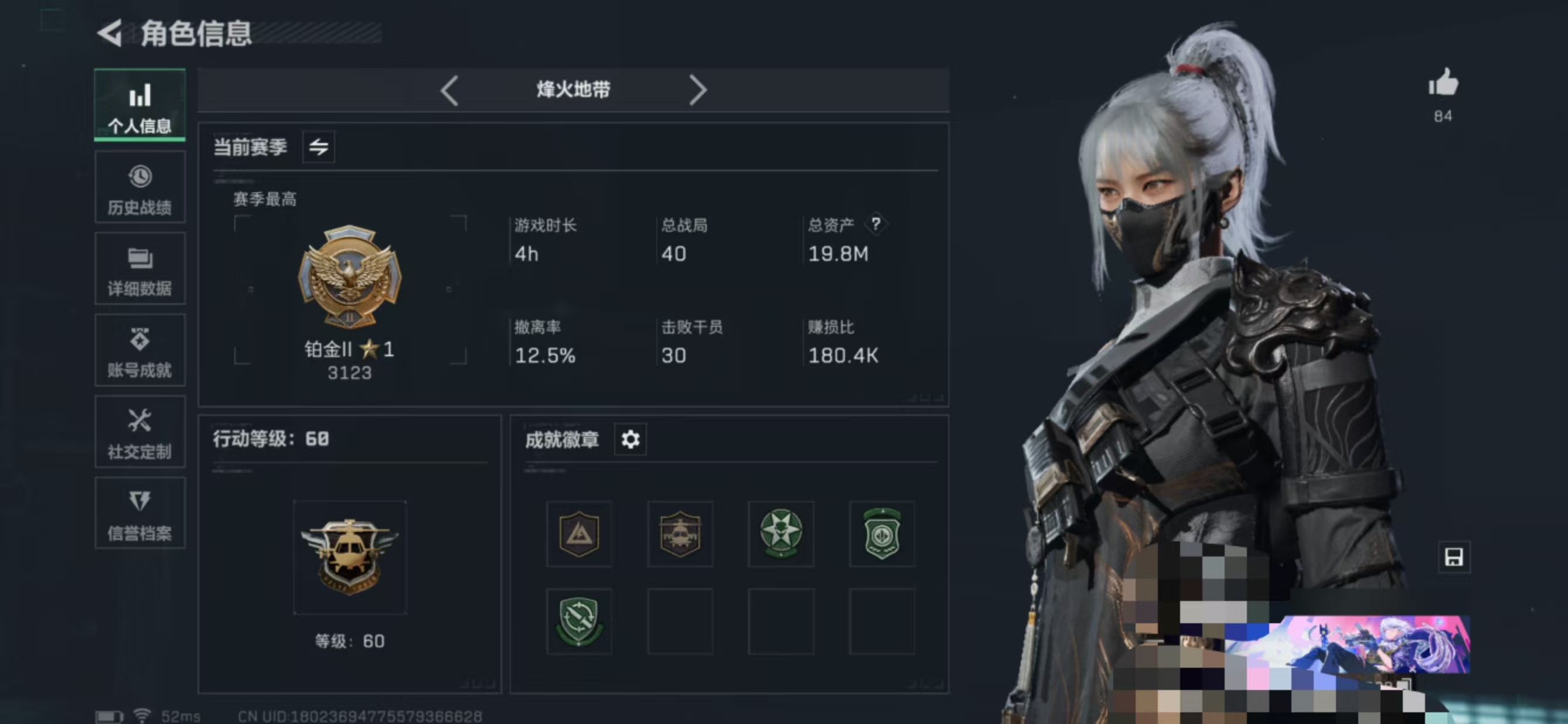Go back using the arrow beside 角色信息

coord(110,33)
